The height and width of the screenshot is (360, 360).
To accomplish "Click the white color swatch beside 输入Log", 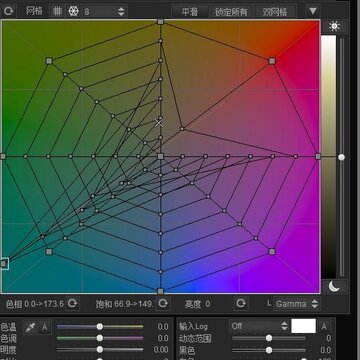I will [303, 326].
